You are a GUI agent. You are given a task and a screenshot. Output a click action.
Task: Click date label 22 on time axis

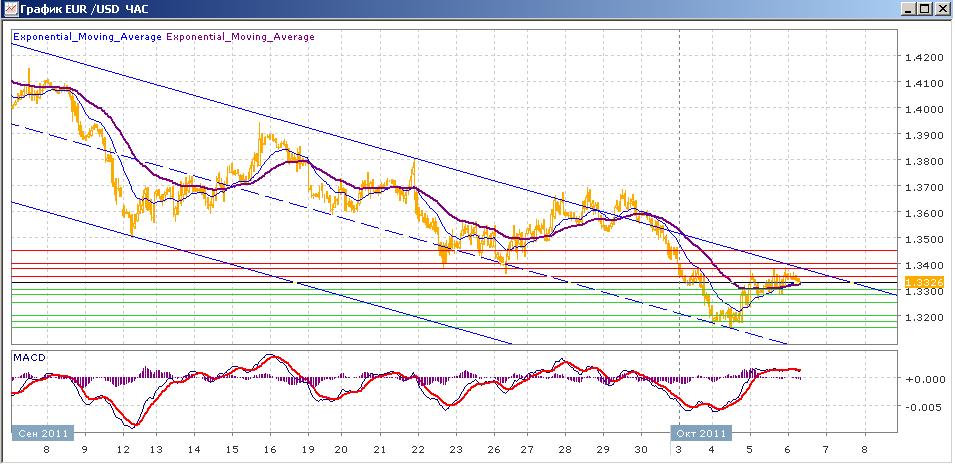tap(418, 450)
